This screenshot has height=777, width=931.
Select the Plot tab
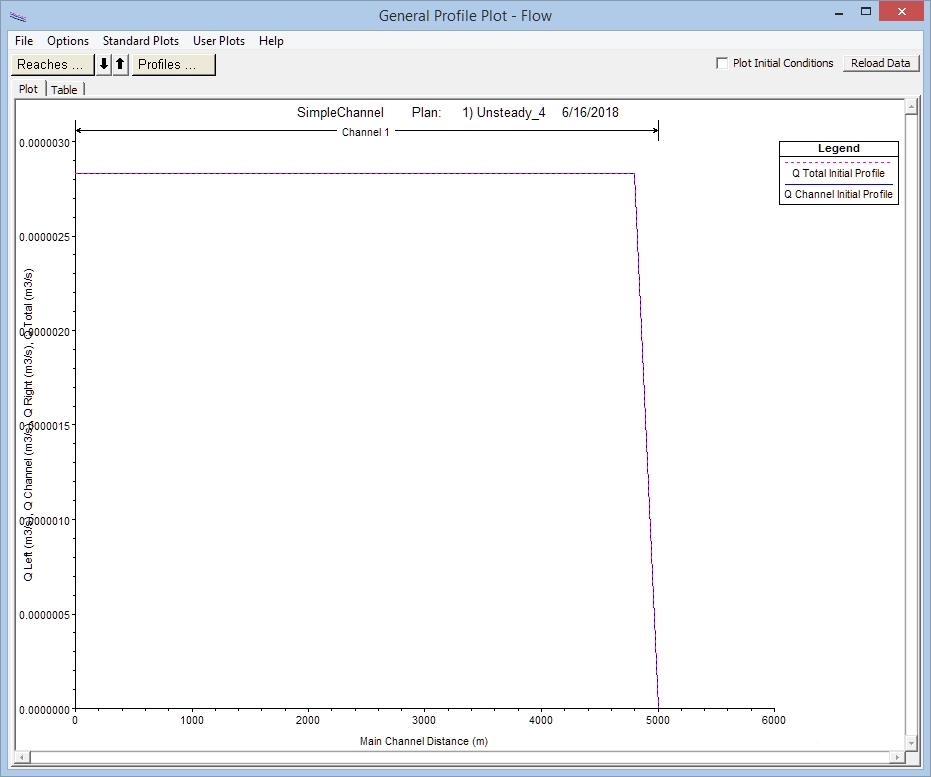pyautogui.click(x=28, y=89)
